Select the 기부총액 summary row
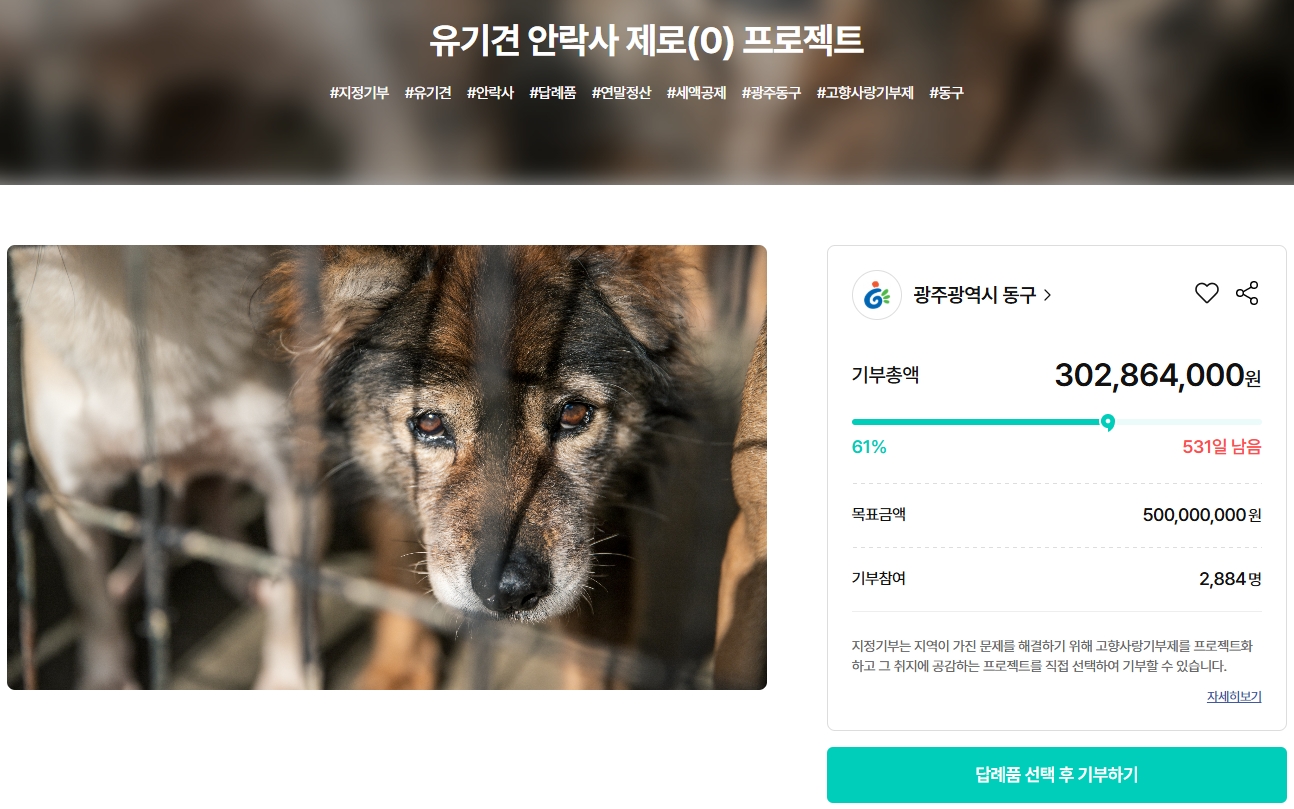Viewport: 1294px width, 809px height. pyautogui.click(x=884, y=376)
